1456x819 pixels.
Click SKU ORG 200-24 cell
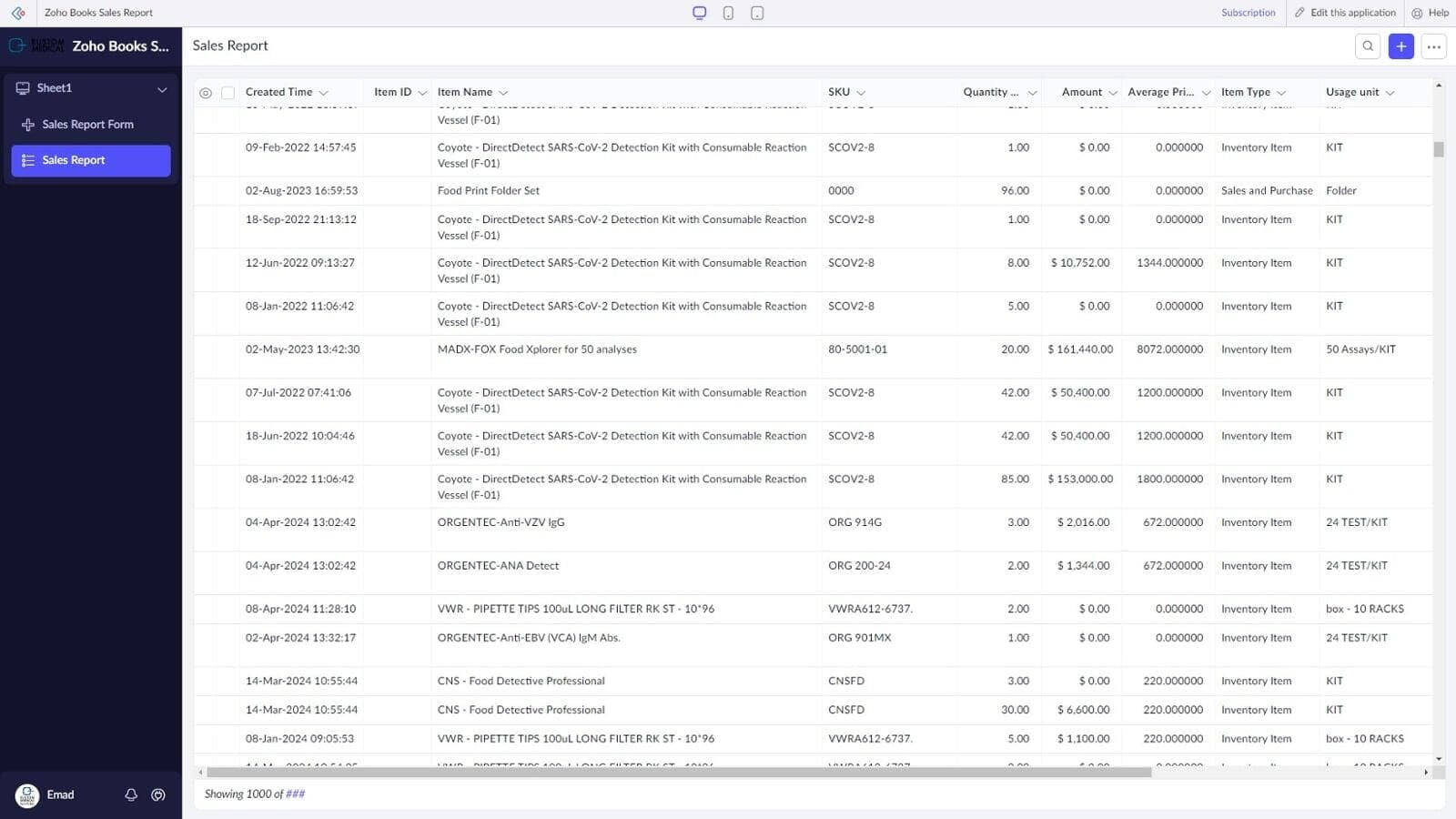pos(859,566)
